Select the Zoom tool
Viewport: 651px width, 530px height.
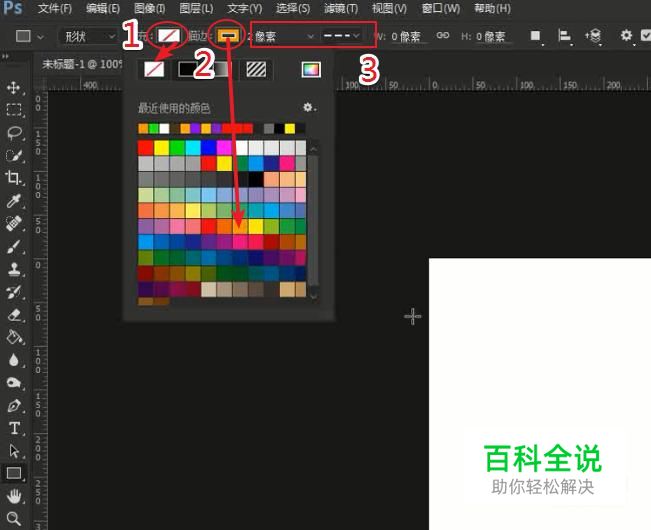pyautogui.click(x=14, y=519)
